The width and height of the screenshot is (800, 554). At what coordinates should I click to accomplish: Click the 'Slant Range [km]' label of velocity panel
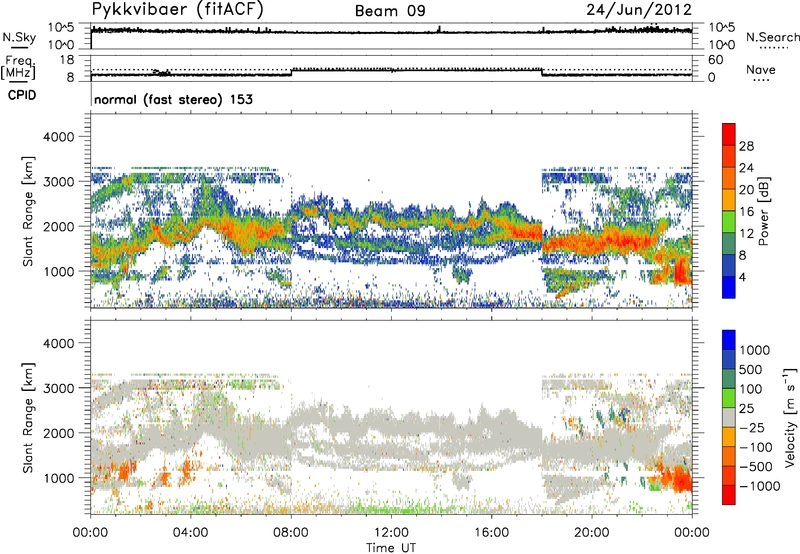point(28,418)
